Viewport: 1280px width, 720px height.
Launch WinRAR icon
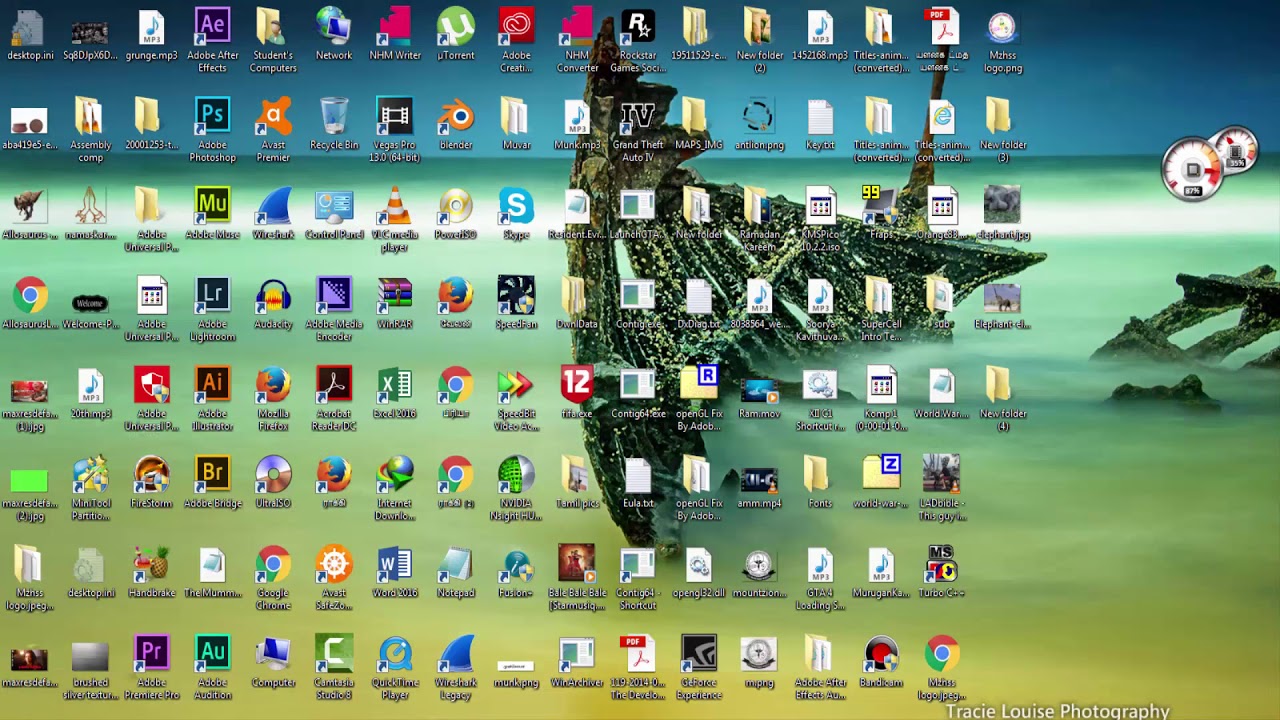394,303
